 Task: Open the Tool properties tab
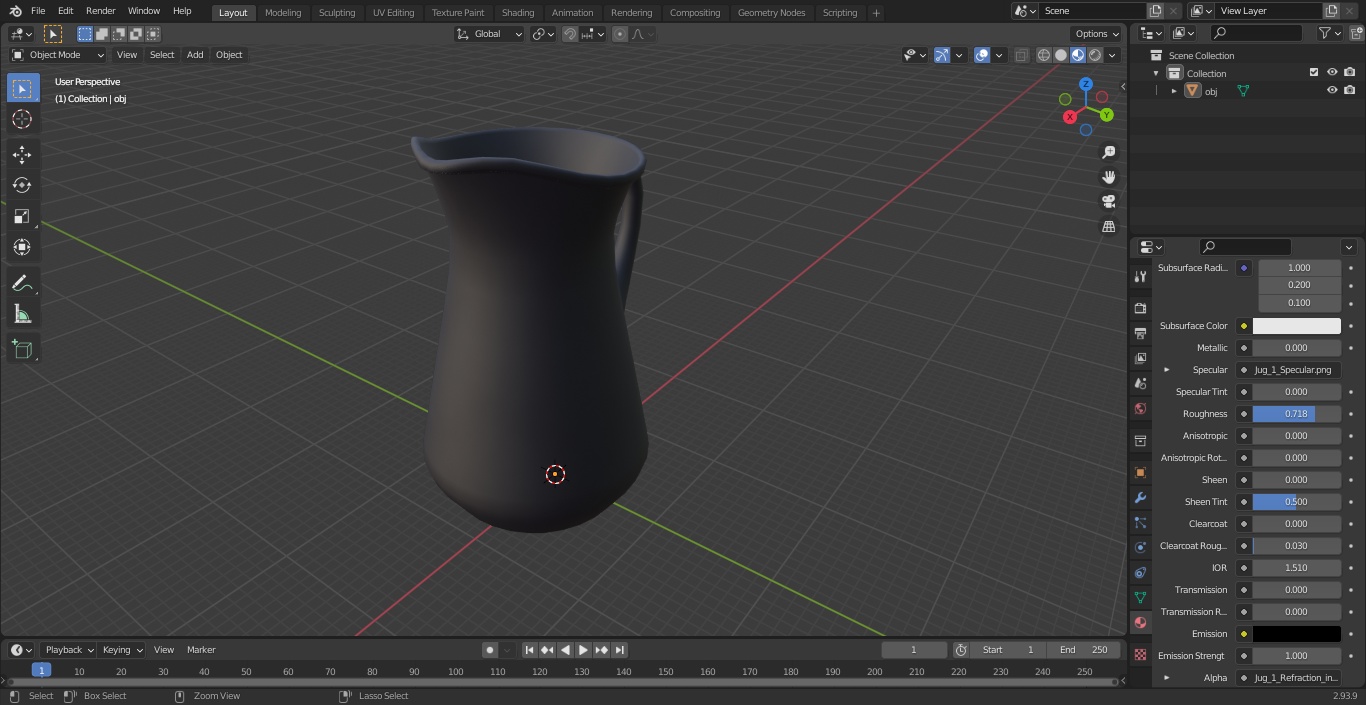click(1140, 276)
